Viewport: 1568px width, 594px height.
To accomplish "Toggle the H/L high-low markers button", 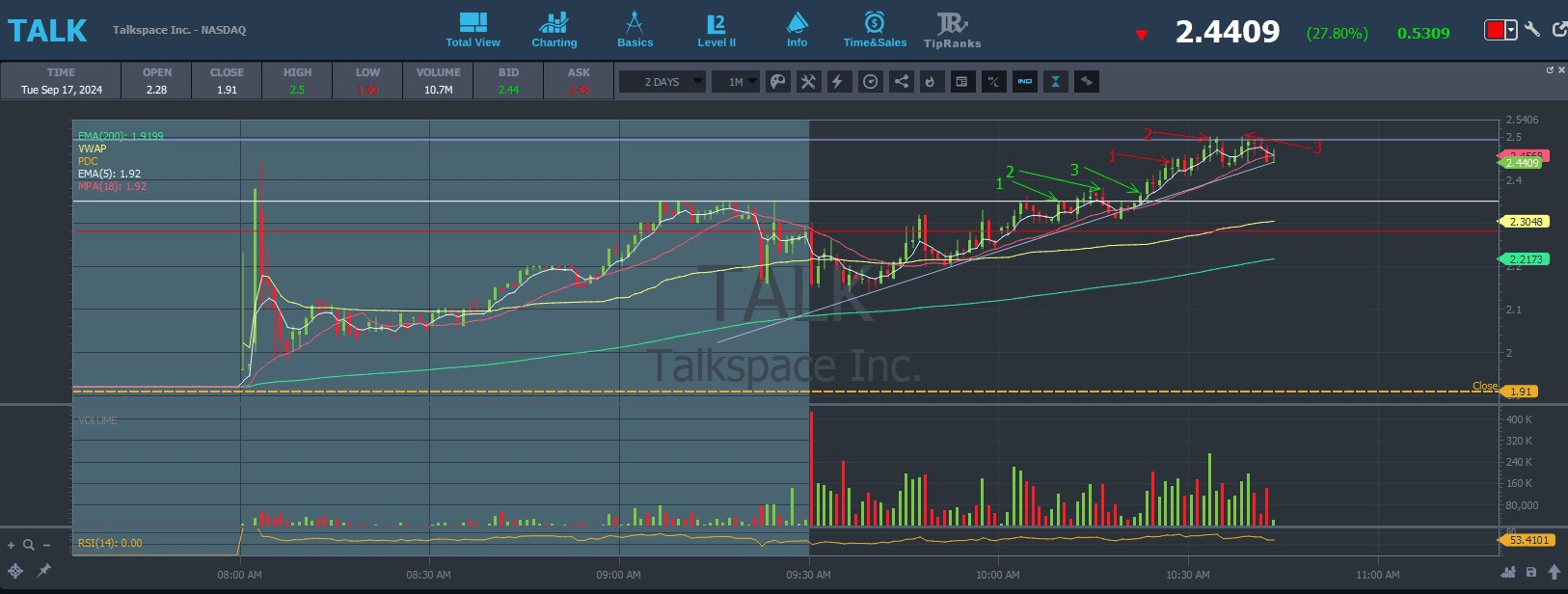I will (993, 82).
